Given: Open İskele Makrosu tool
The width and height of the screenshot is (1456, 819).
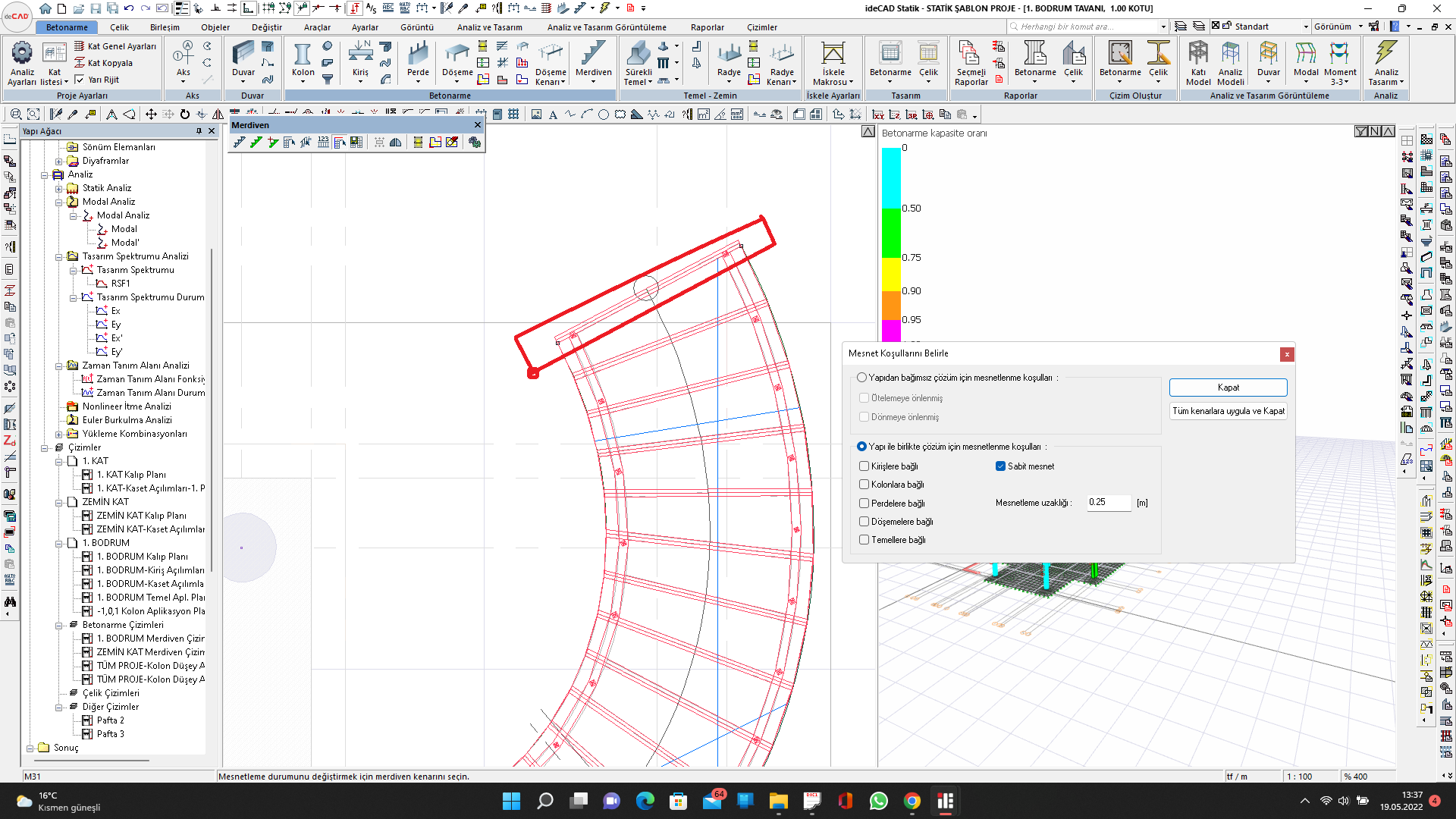Looking at the screenshot, I should click(833, 62).
